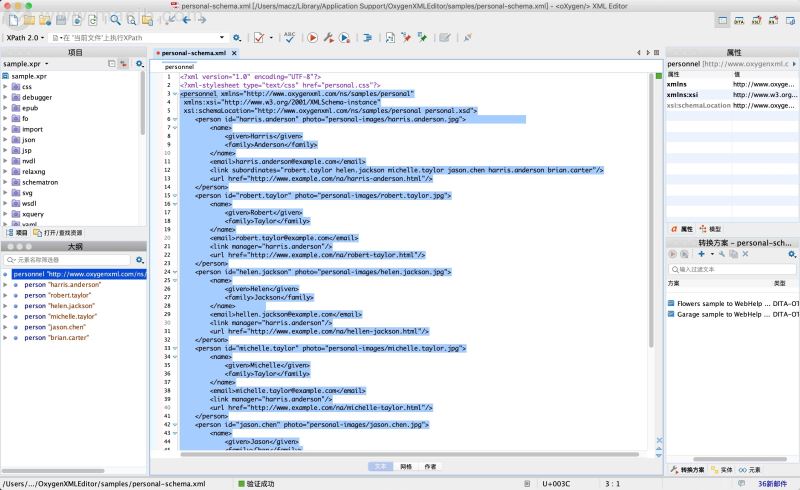Open Transformation Scenarios panel gear icon
800x490 pixels.
point(792,254)
